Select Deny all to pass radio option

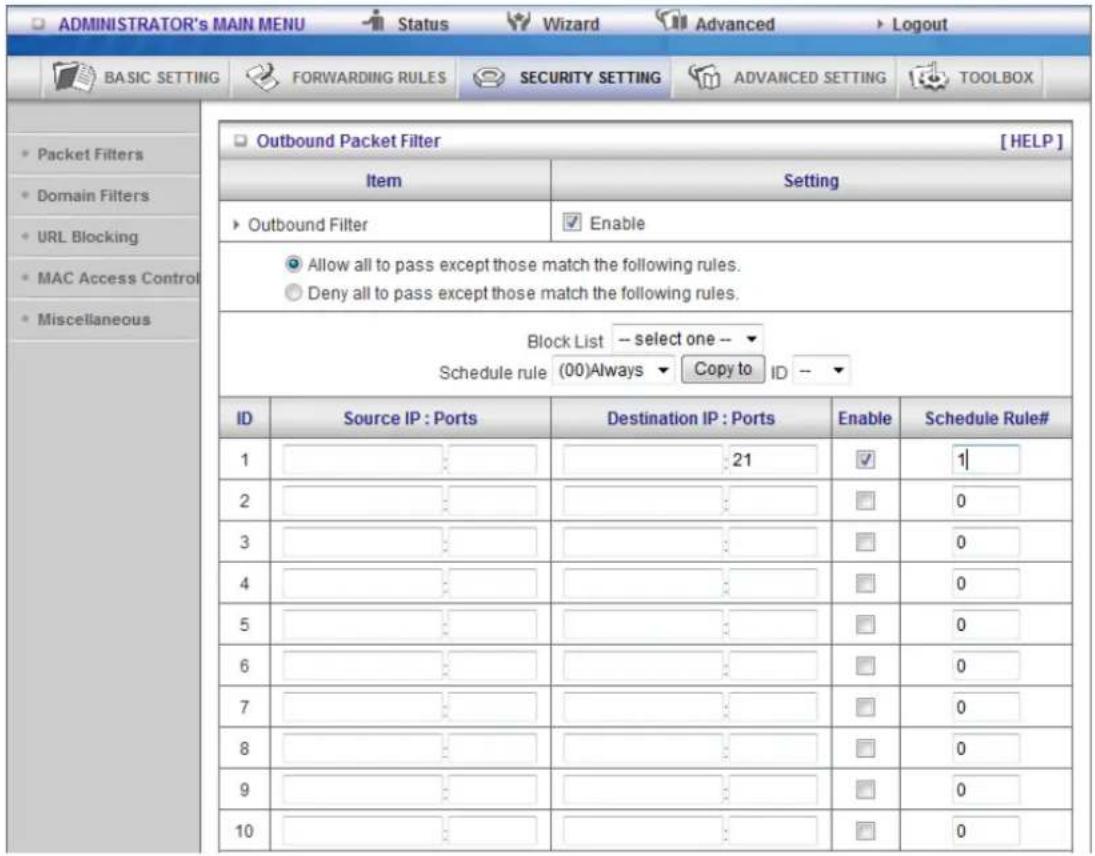293,293
